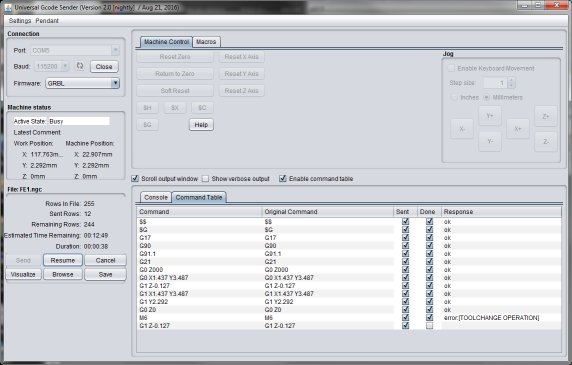The height and width of the screenshot is (365, 572).
Task: Click the $H homing button
Action: 147,108
